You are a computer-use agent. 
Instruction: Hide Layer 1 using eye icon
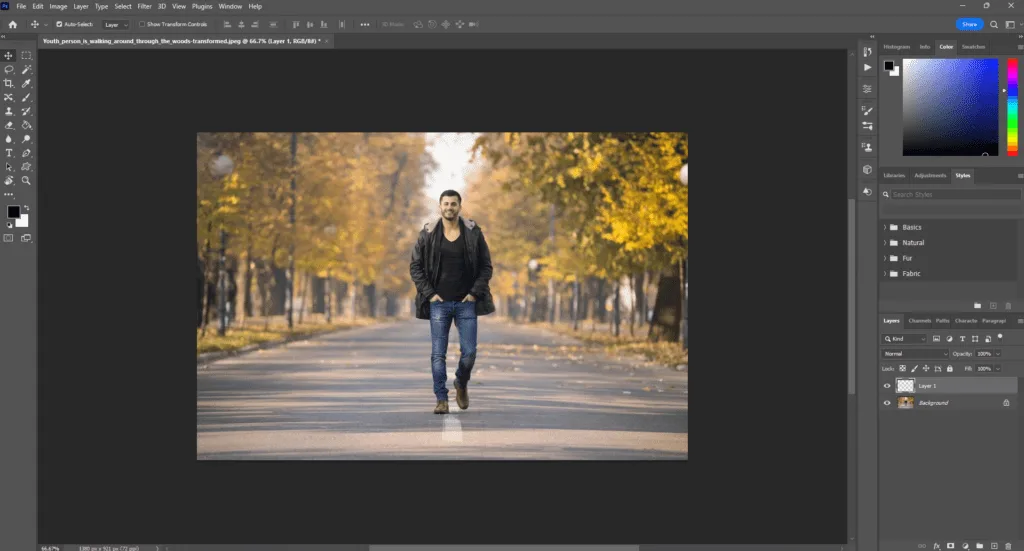coord(887,386)
